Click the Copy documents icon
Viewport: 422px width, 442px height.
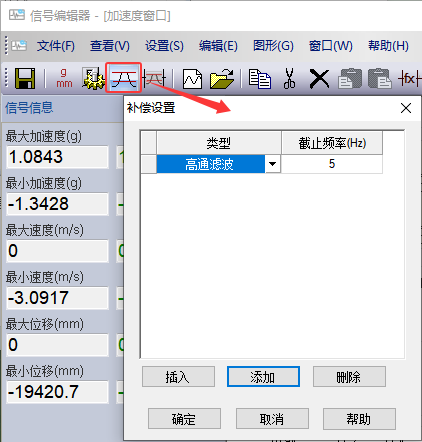(x=260, y=79)
